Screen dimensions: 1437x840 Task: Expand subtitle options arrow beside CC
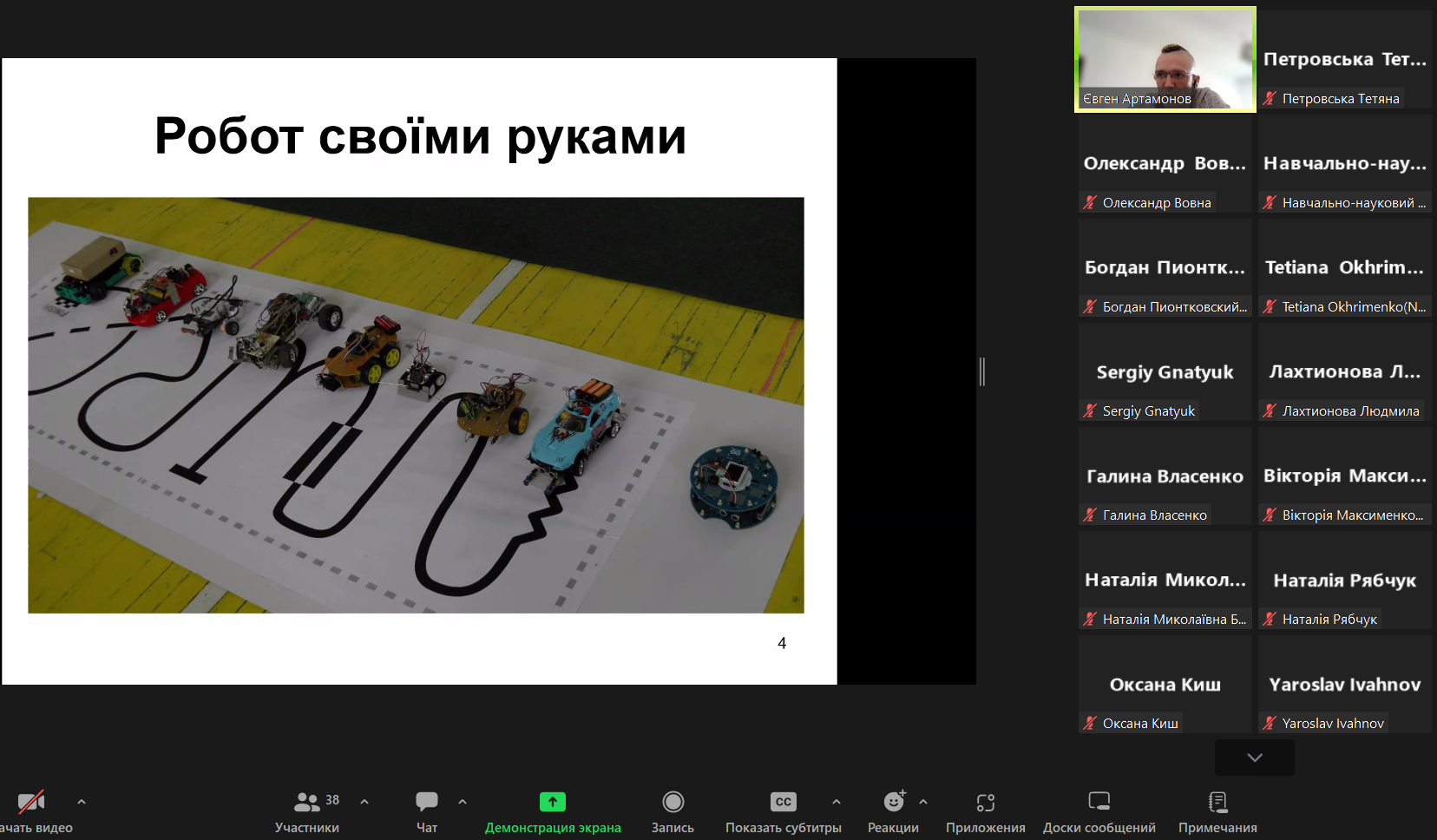837,802
